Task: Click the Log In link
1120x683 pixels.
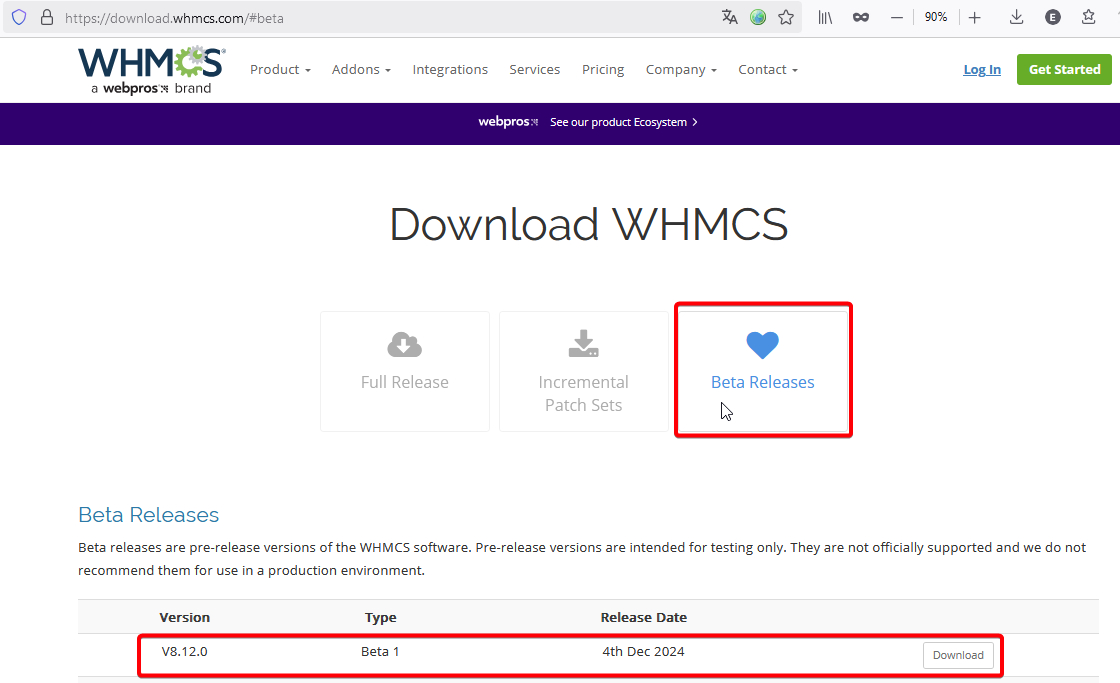Action: click(x=981, y=69)
